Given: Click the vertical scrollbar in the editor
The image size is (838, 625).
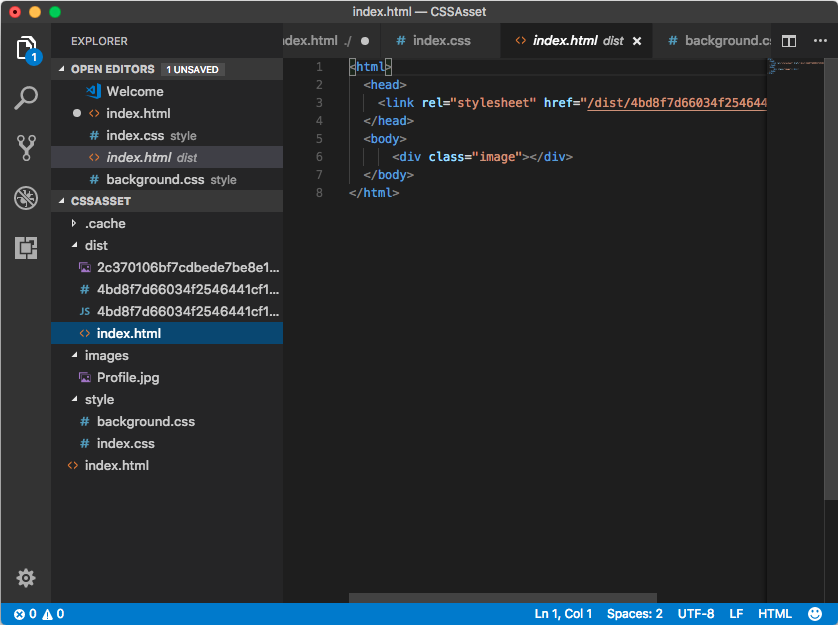Looking at the screenshot, I should coord(831,278).
